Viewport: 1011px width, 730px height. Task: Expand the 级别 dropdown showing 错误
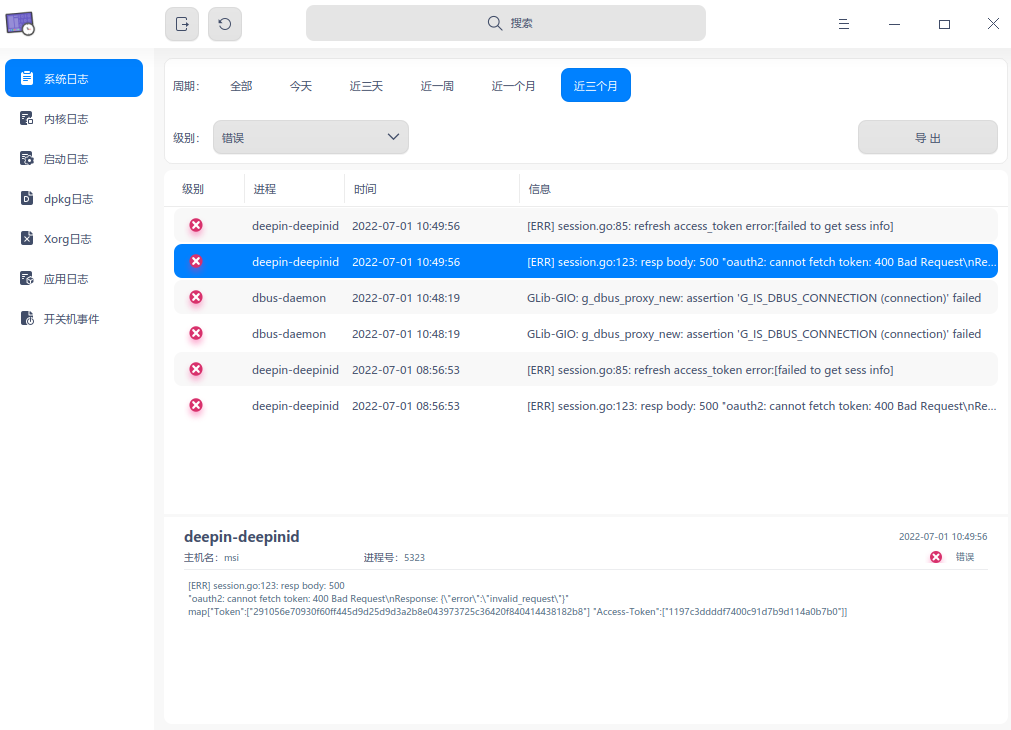[x=311, y=138]
